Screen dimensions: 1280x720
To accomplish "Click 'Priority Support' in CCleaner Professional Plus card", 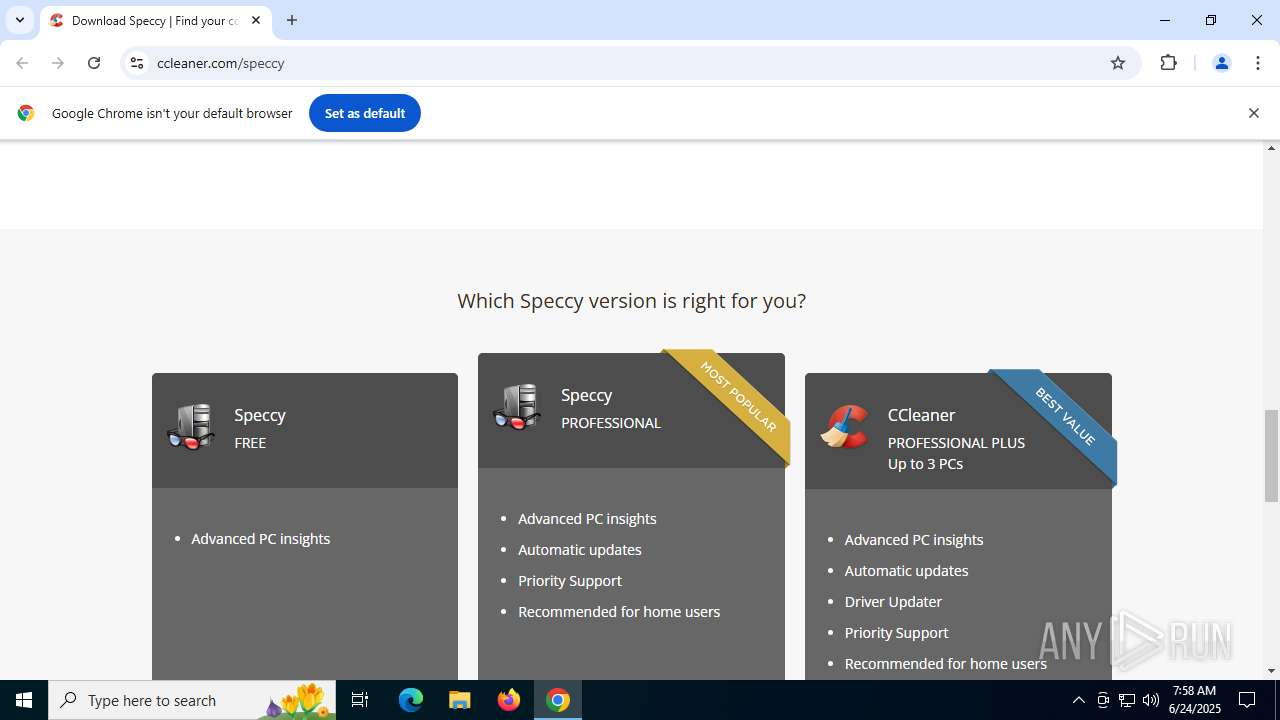I will pos(896,632).
